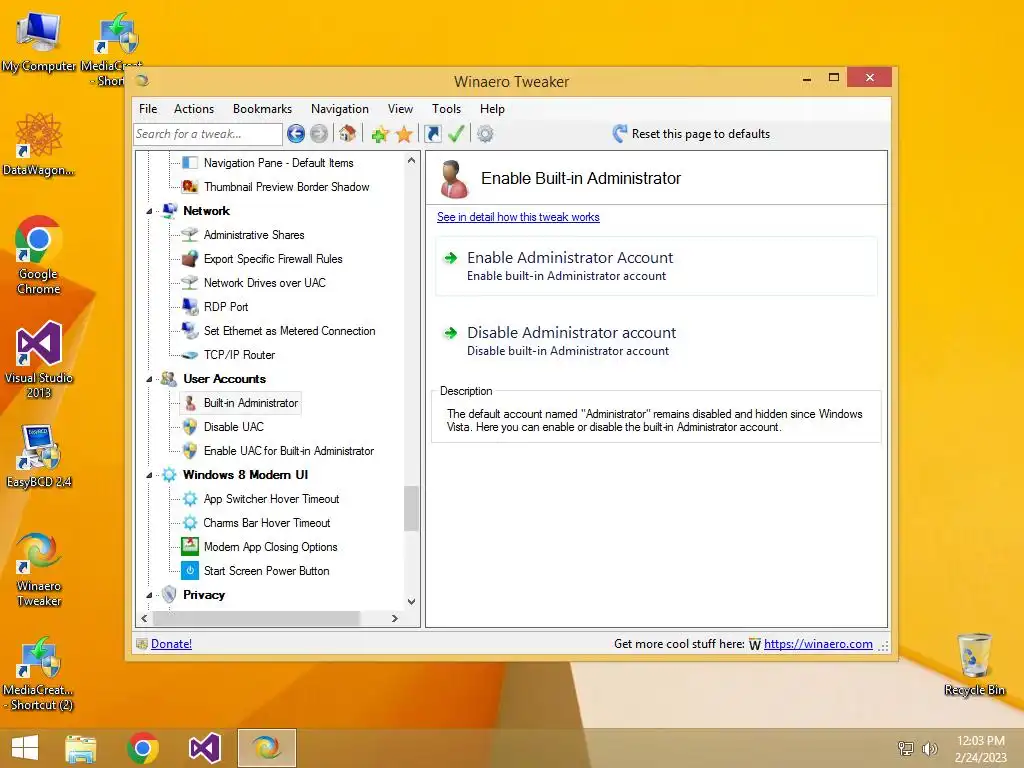This screenshot has width=1024, height=768.
Task: Click the network tray icon
Action: [x=906, y=748]
